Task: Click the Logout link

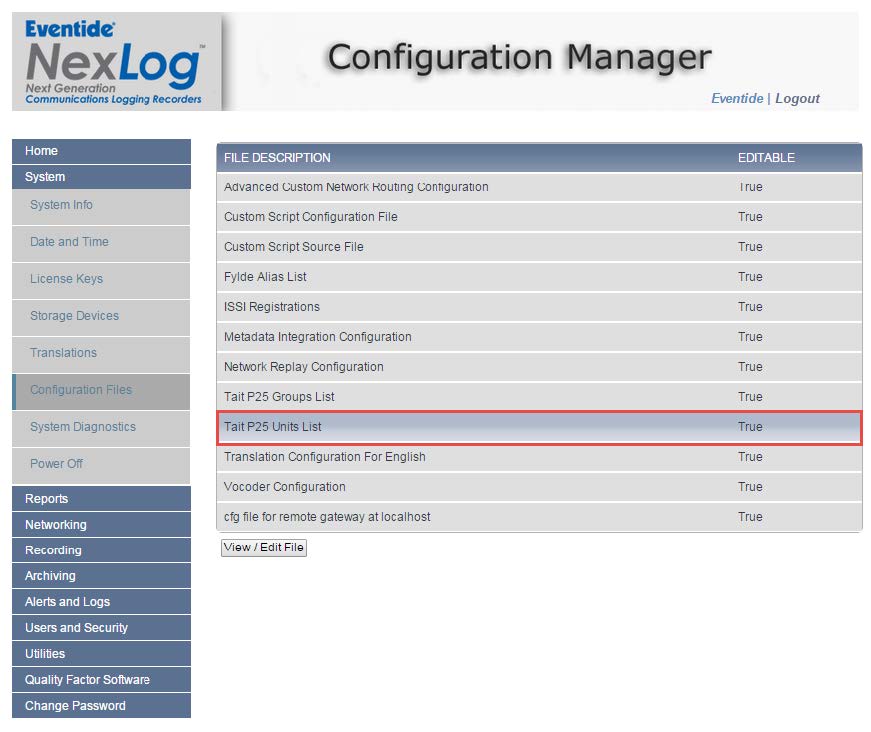Action: click(797, 98)
